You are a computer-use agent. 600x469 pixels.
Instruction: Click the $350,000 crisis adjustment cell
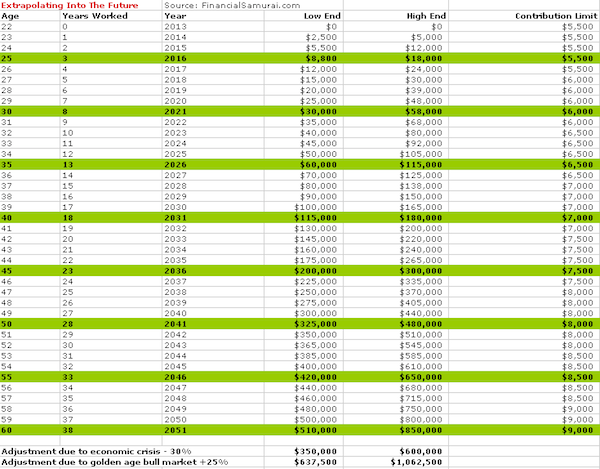click(x=316, y=451)
